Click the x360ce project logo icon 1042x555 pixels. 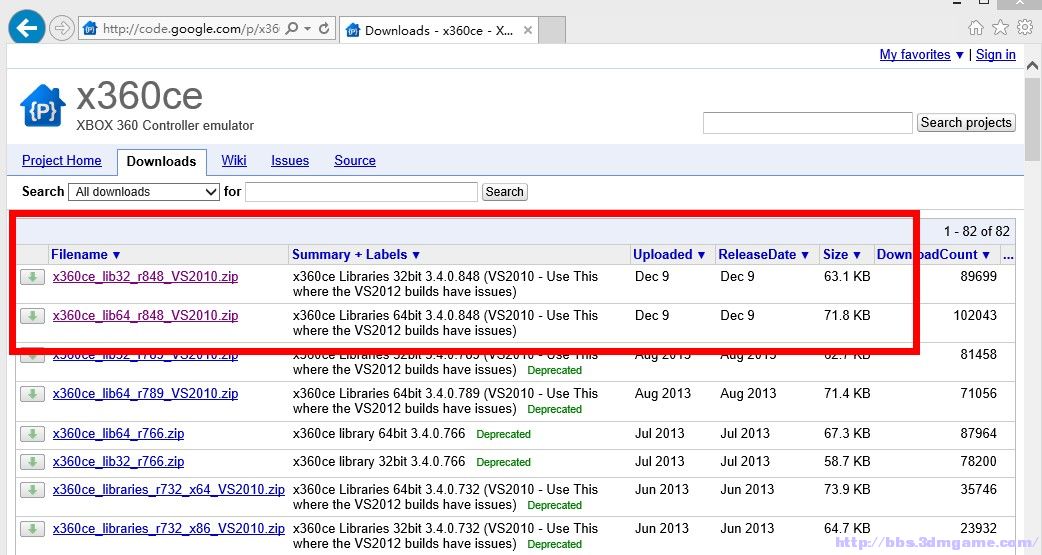pos(43,106)
